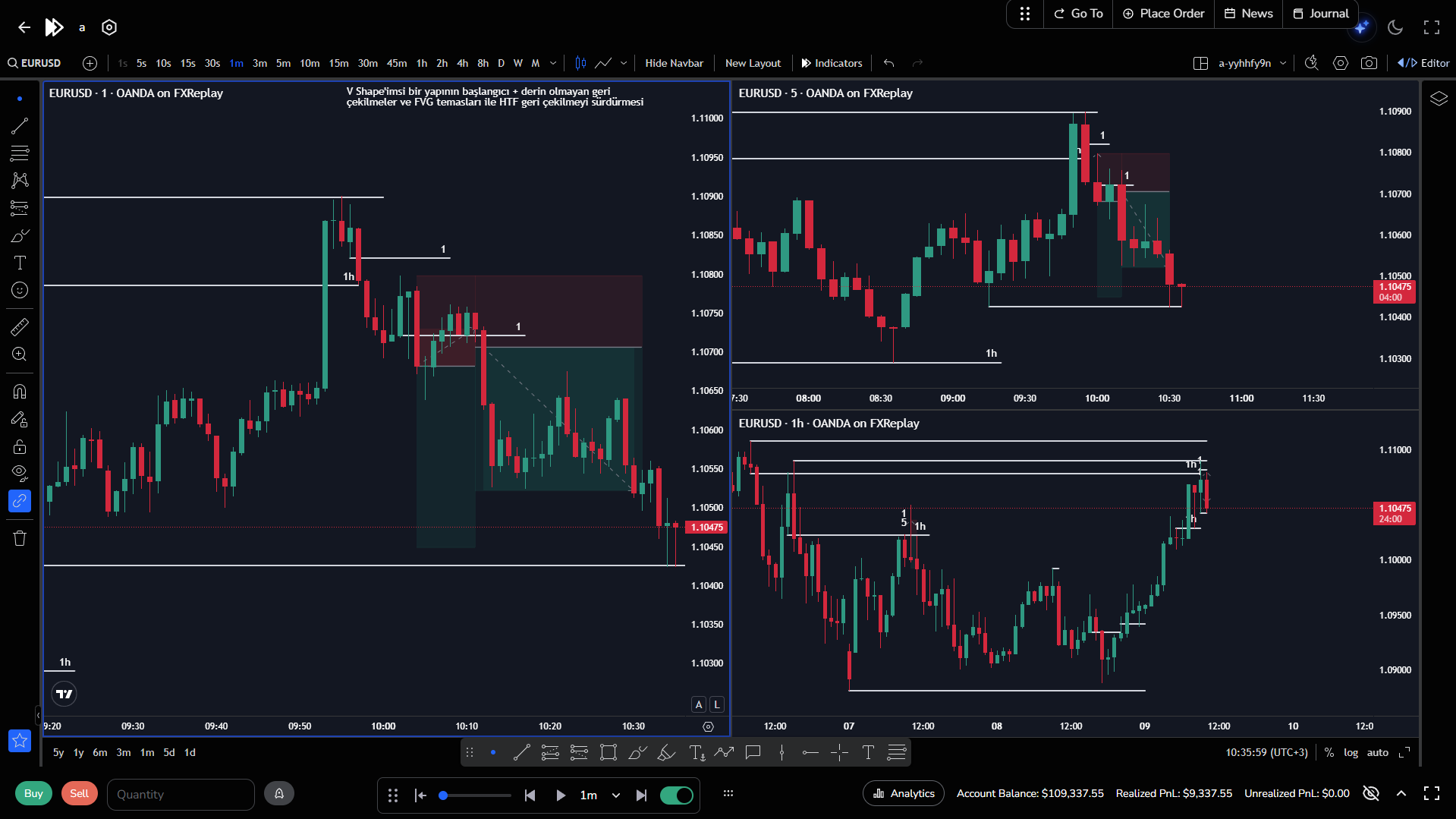
Task: Open the emoji icons tool
Action: click(x=20, y=290)
